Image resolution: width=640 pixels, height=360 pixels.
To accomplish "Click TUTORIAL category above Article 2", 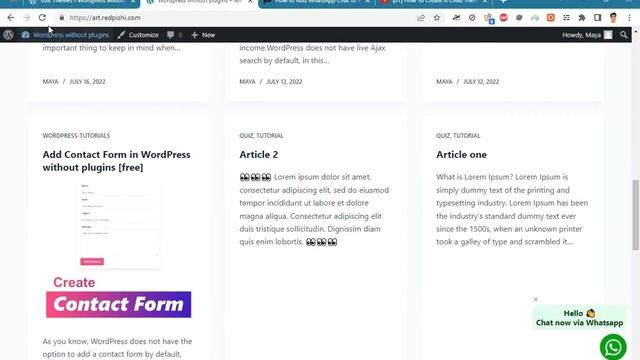I will point(269,136).
